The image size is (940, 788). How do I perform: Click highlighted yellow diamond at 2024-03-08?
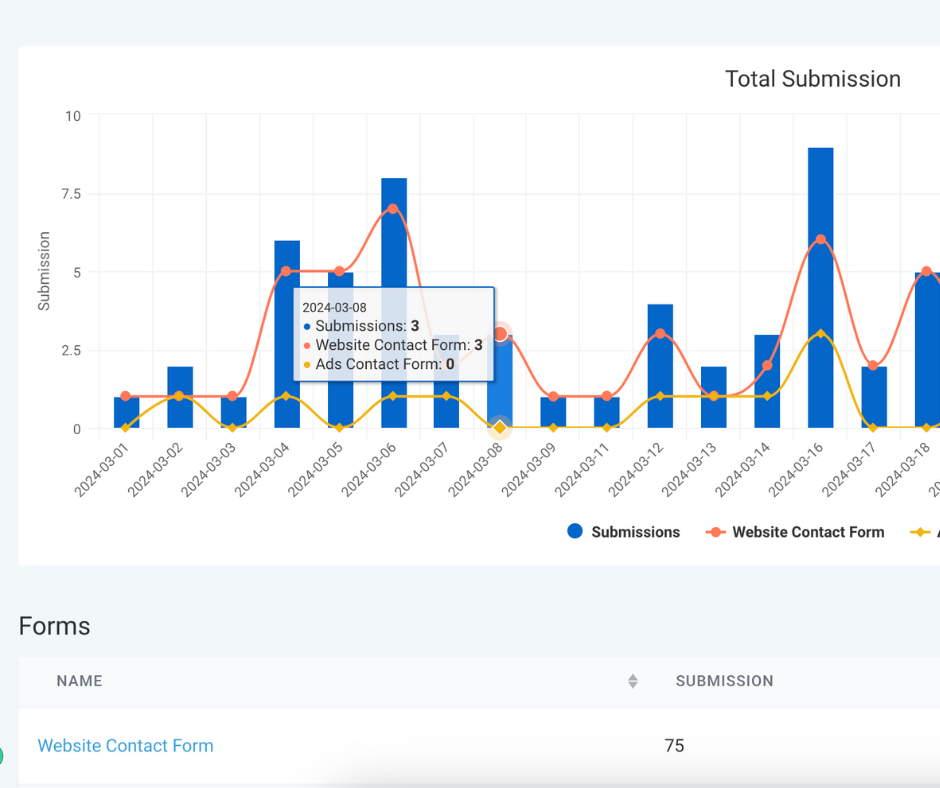pyautogui.click(x=500, y=428)
